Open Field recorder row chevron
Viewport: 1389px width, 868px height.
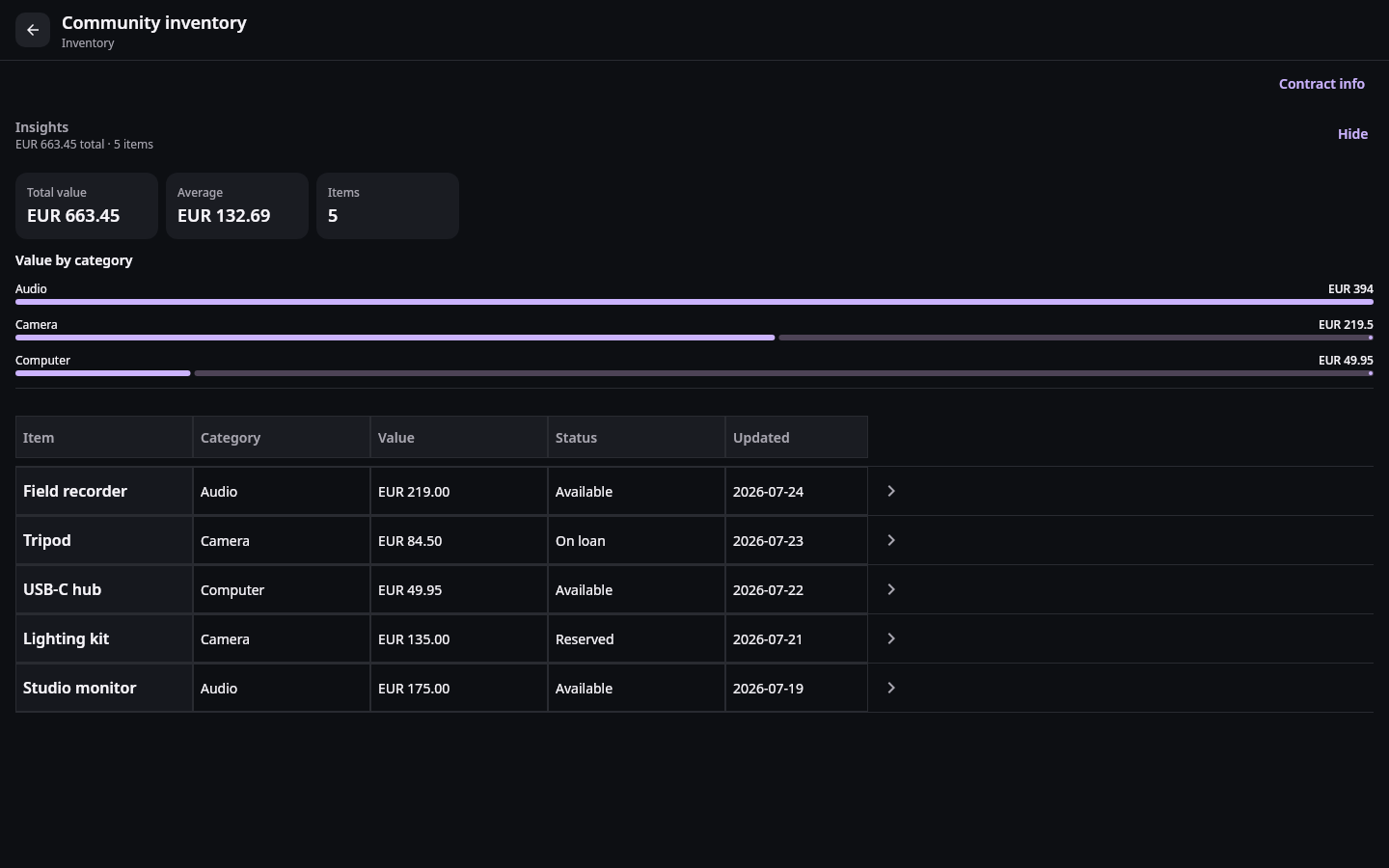[891, 491]
